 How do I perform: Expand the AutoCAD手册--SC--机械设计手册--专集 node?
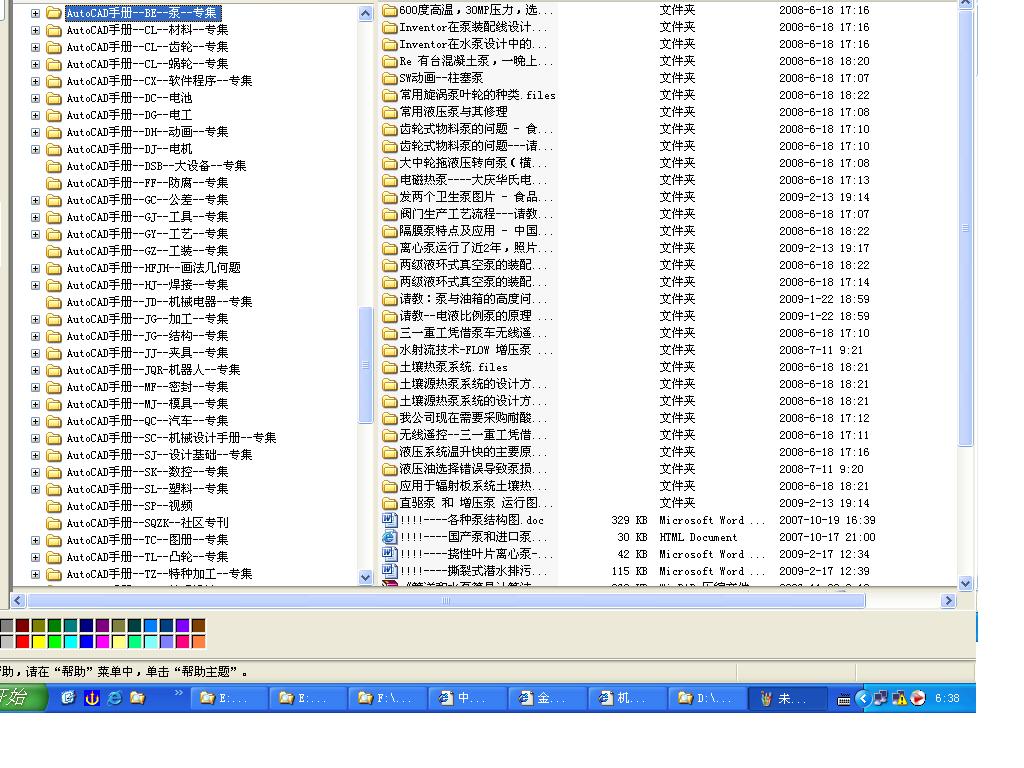pyautogui.click(x=35, y=438)
